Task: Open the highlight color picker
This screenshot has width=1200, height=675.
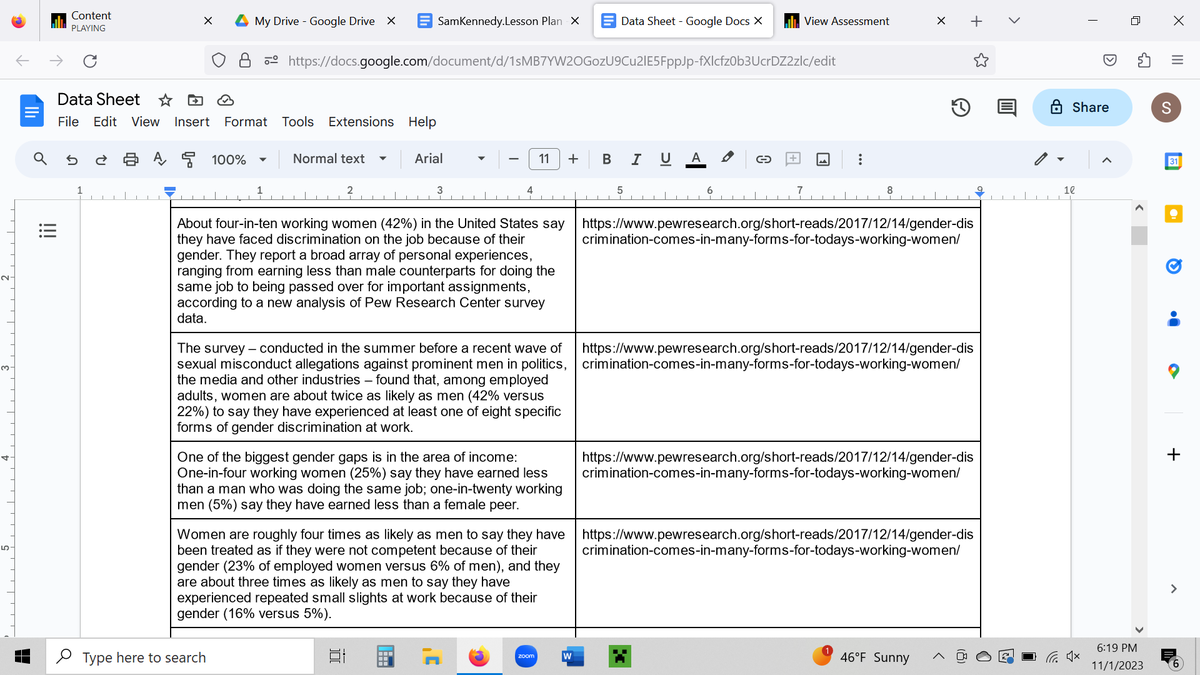Action: point(728,158)
